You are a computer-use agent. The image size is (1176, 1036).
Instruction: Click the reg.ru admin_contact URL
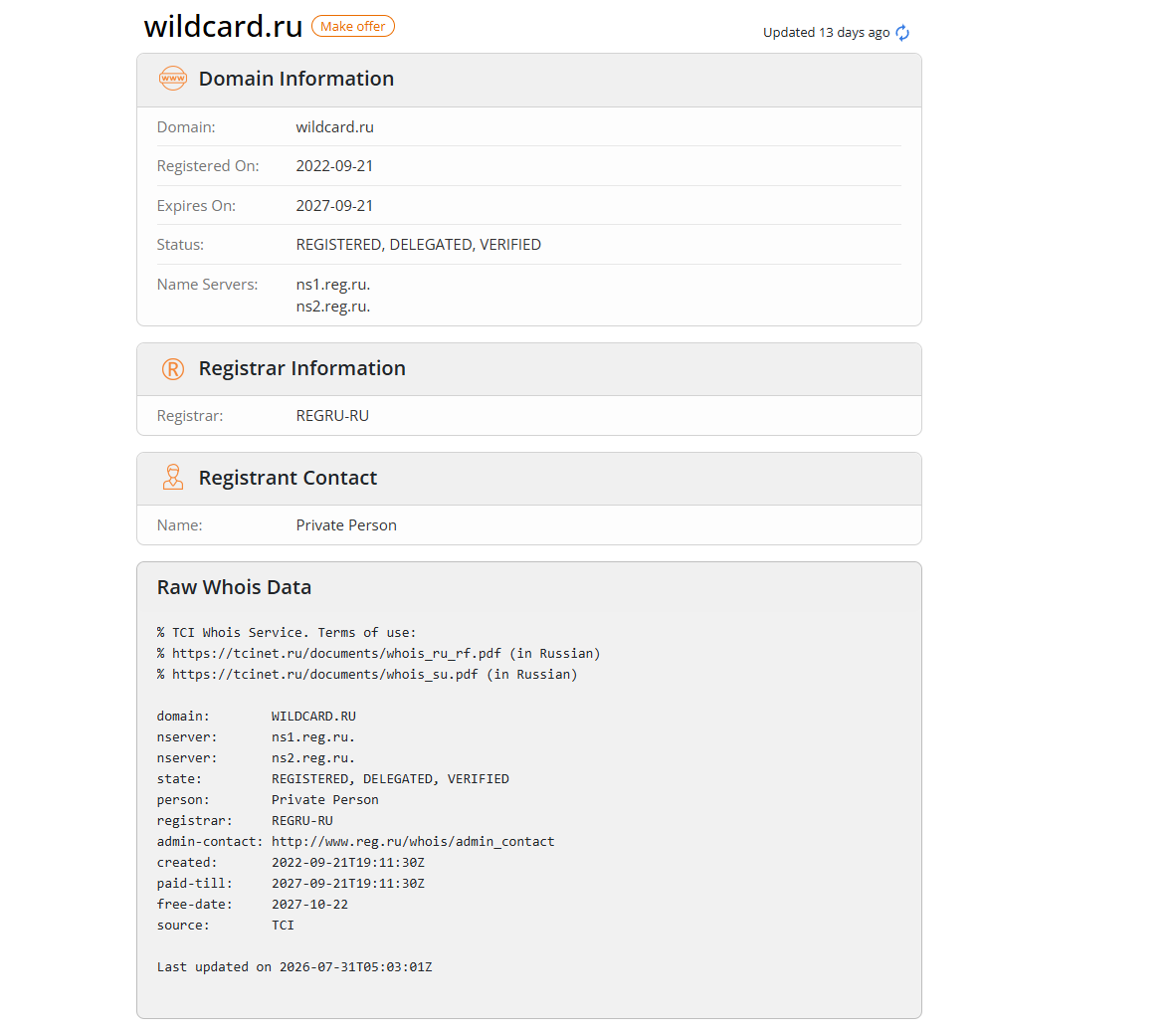pos(413,842)
